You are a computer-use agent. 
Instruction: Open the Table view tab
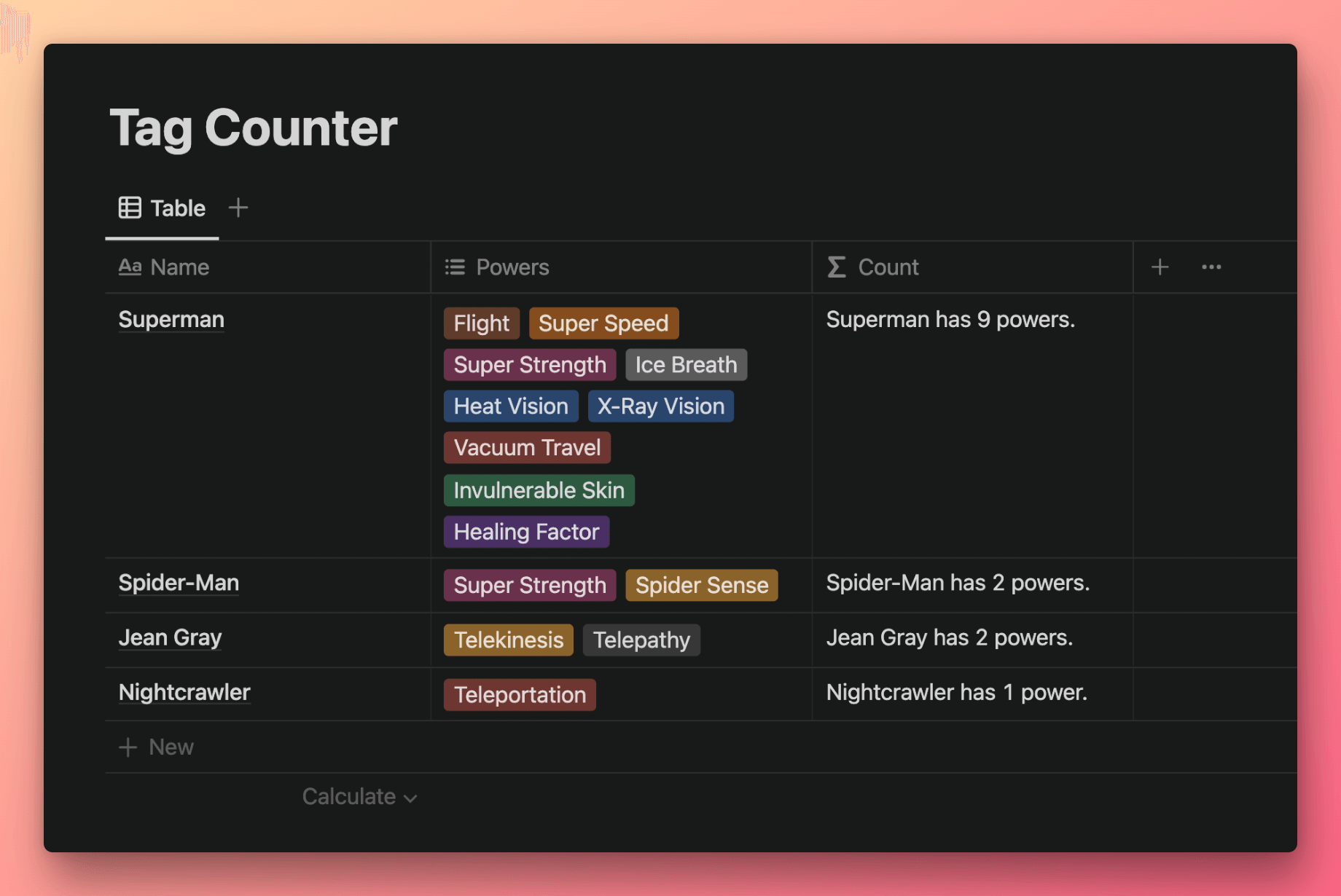click(x=162, y=208)
